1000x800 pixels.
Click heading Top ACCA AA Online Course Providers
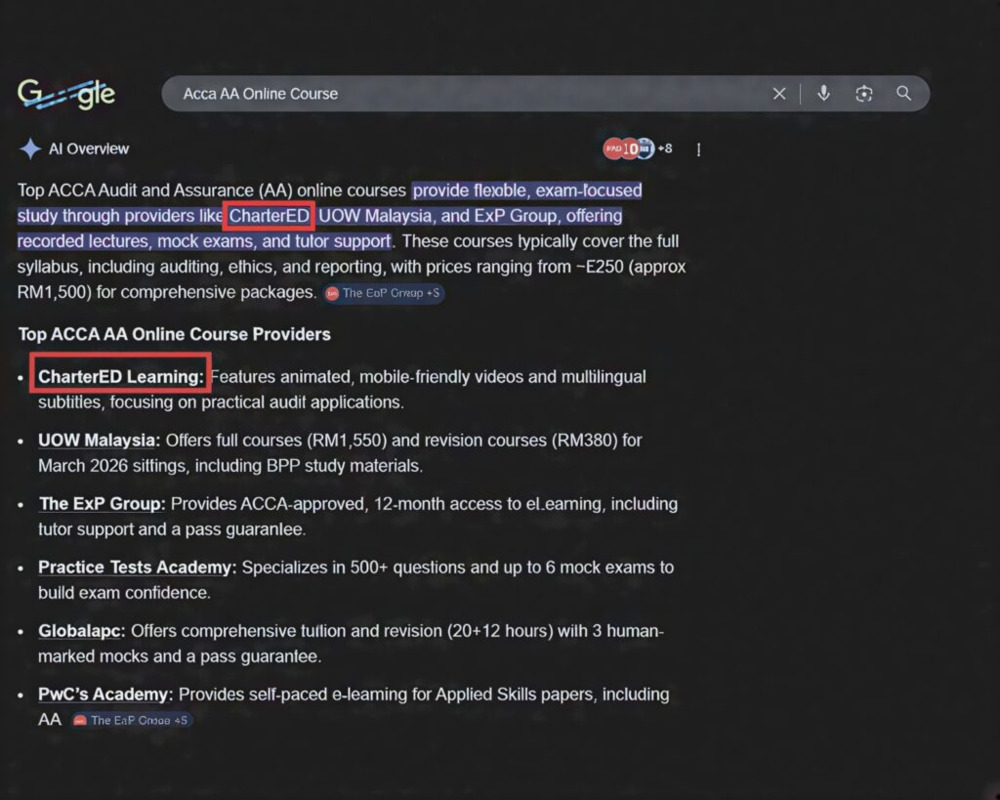[174, 334]
